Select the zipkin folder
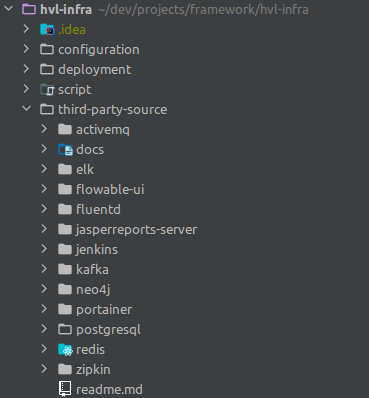 click(93, 370)
